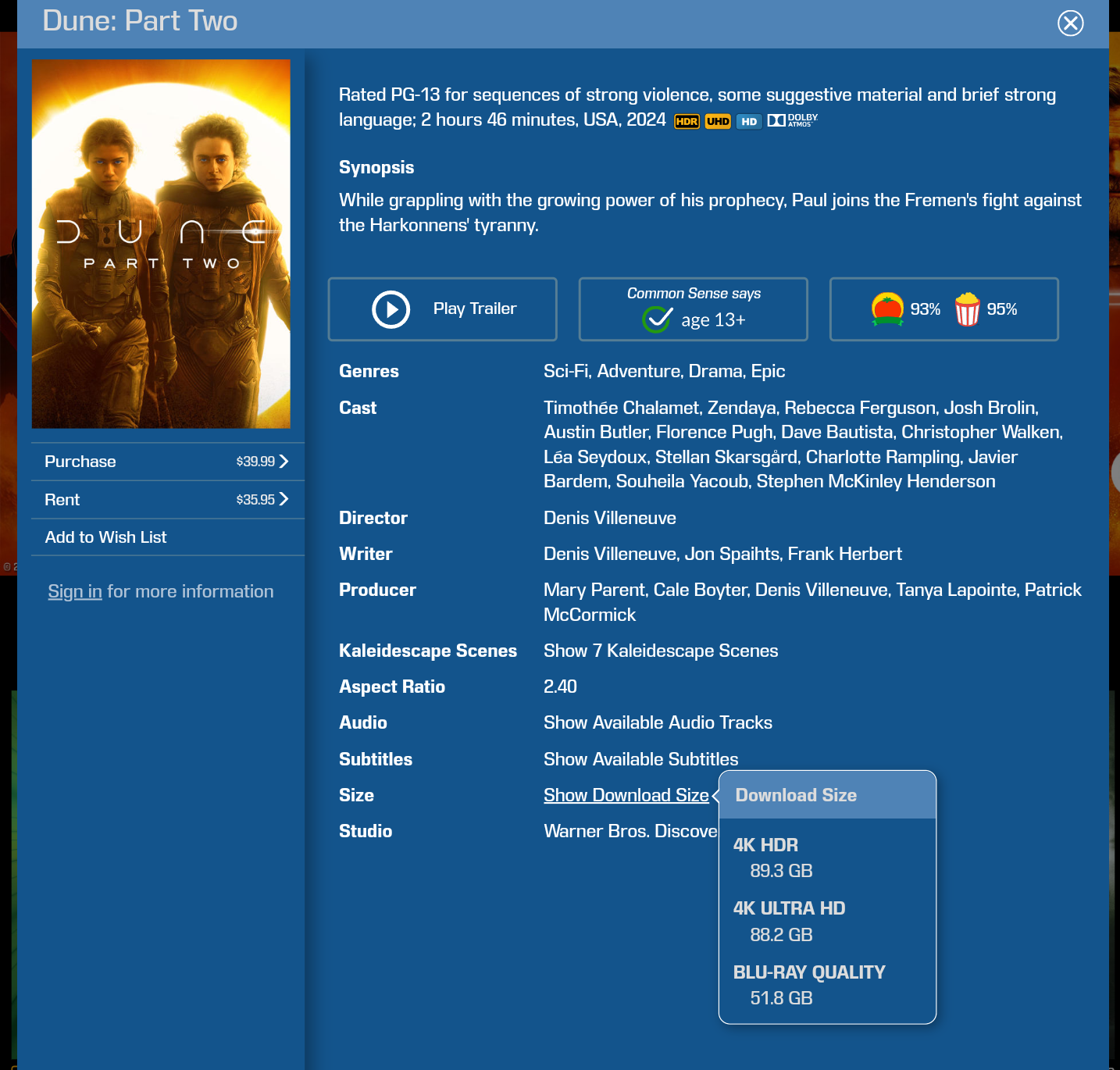This screenshot has width=1120, height=1070.
Task: Click the 4K ULTRA HD 88.2 GB entry
Action: coord(789,922)
